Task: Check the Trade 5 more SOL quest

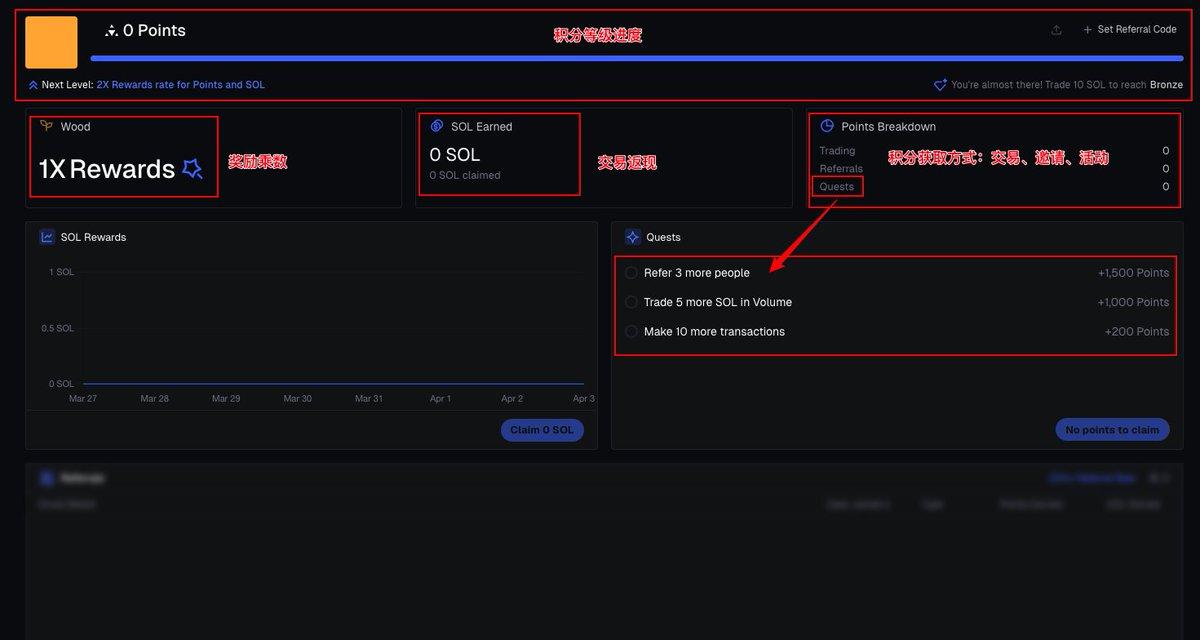Action: (x=631, y=302)
